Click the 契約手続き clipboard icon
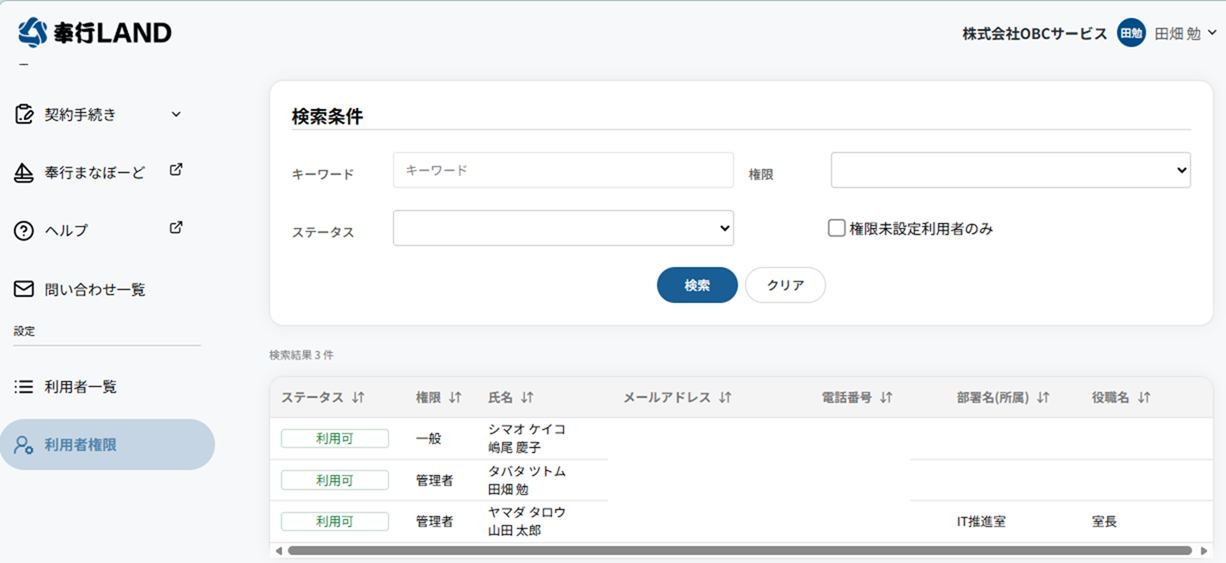Screen dimensions: 1226x563 pos(24,114)
